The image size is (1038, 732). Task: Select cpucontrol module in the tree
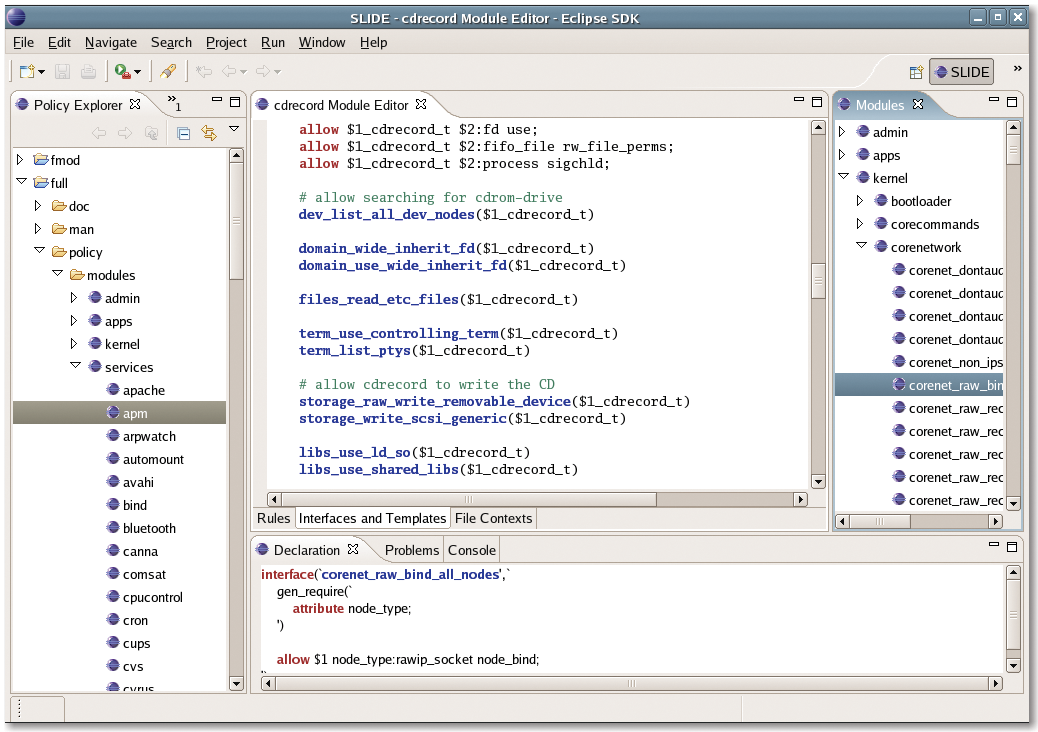pyautogui.click(x=152, y=597)
